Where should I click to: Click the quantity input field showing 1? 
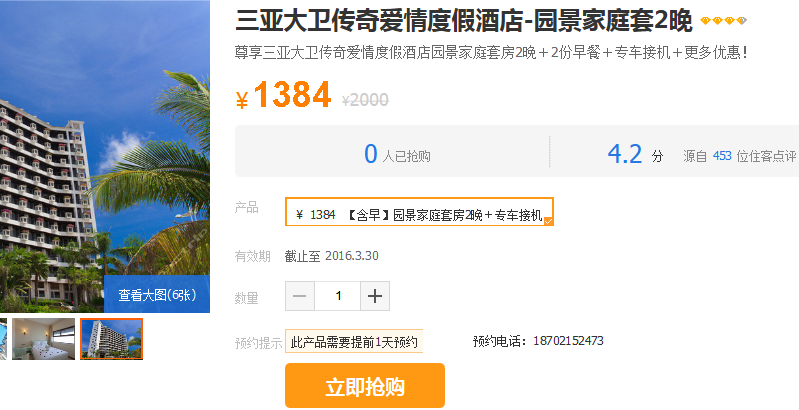(337, 296)
